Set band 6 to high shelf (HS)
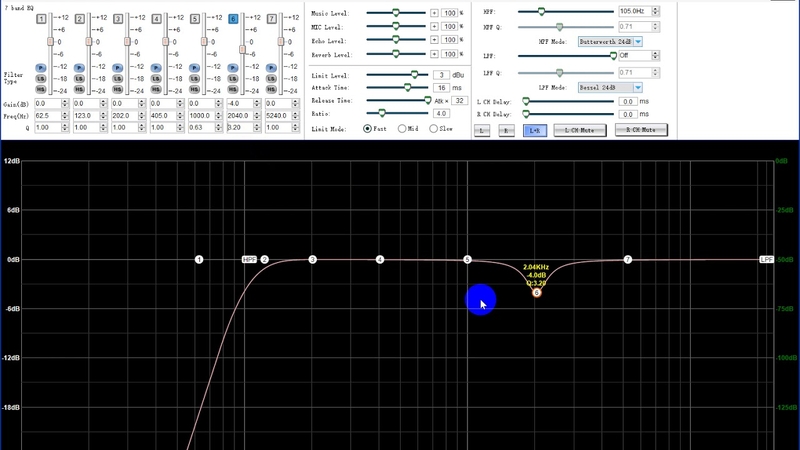Viewport: 800px width, 450px height. point(233,89)
